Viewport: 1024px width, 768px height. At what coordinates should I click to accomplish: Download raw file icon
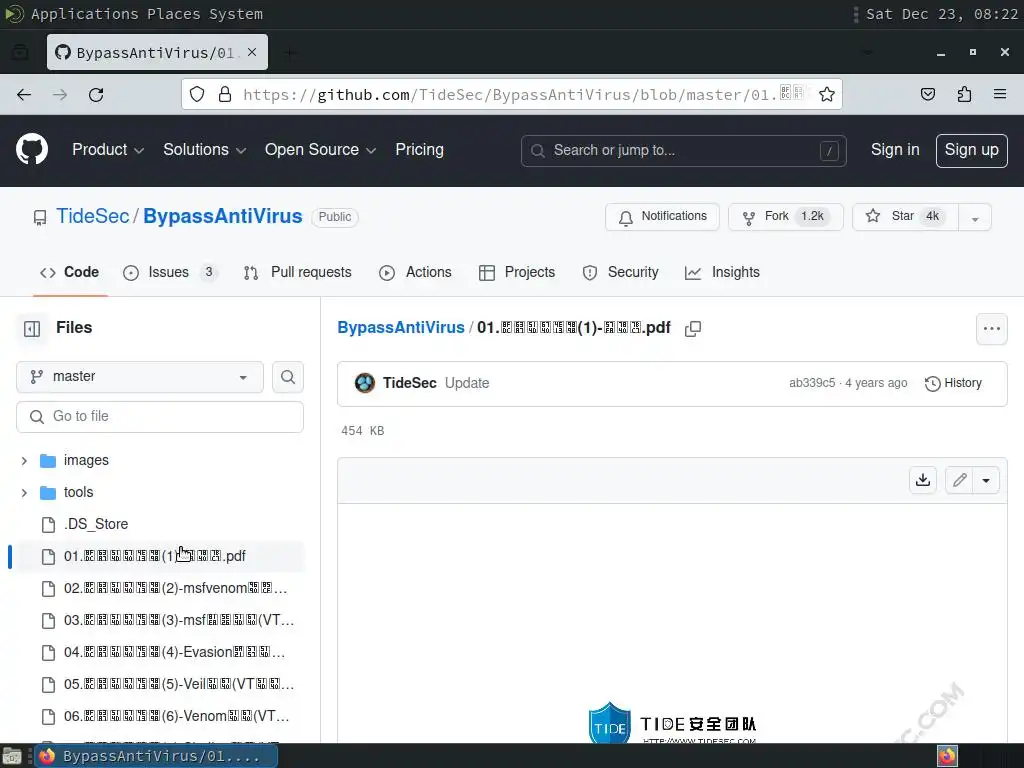923,481
